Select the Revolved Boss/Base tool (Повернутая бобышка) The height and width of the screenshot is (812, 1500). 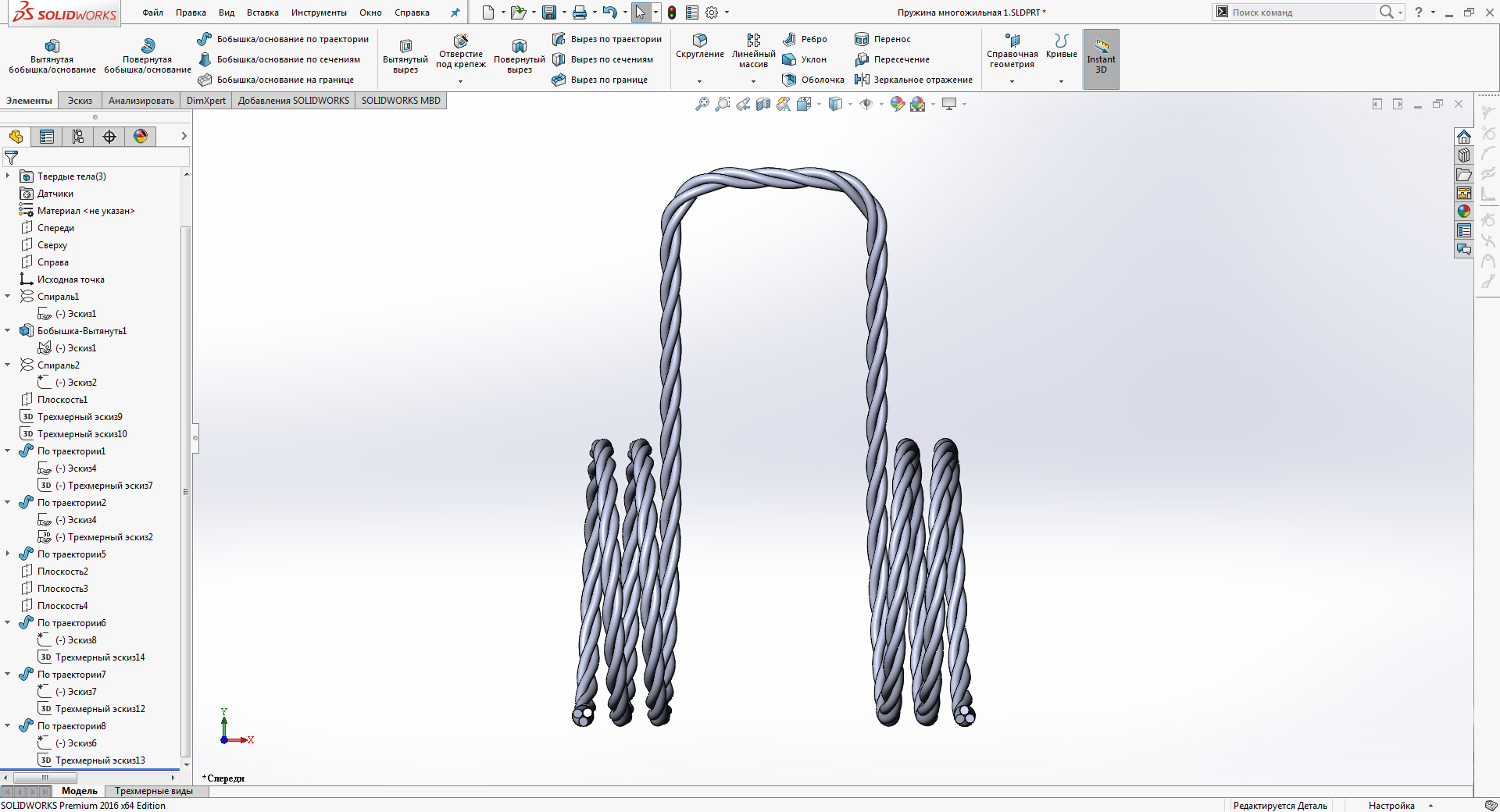[x=148, y=55]
